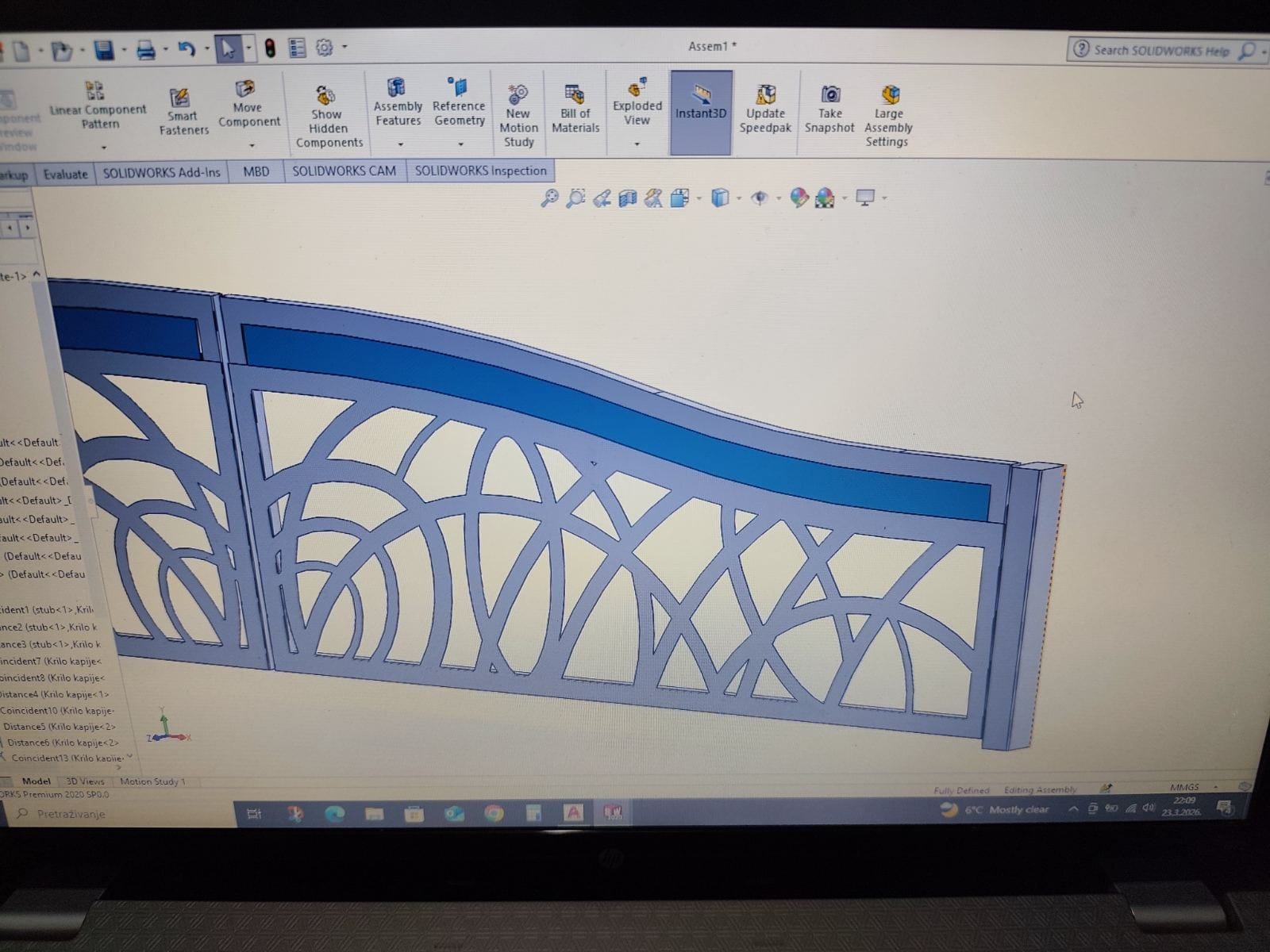Expand Move Component dropdown arrow
Viewport: 1270px width, 952px height.
(252, 145)
